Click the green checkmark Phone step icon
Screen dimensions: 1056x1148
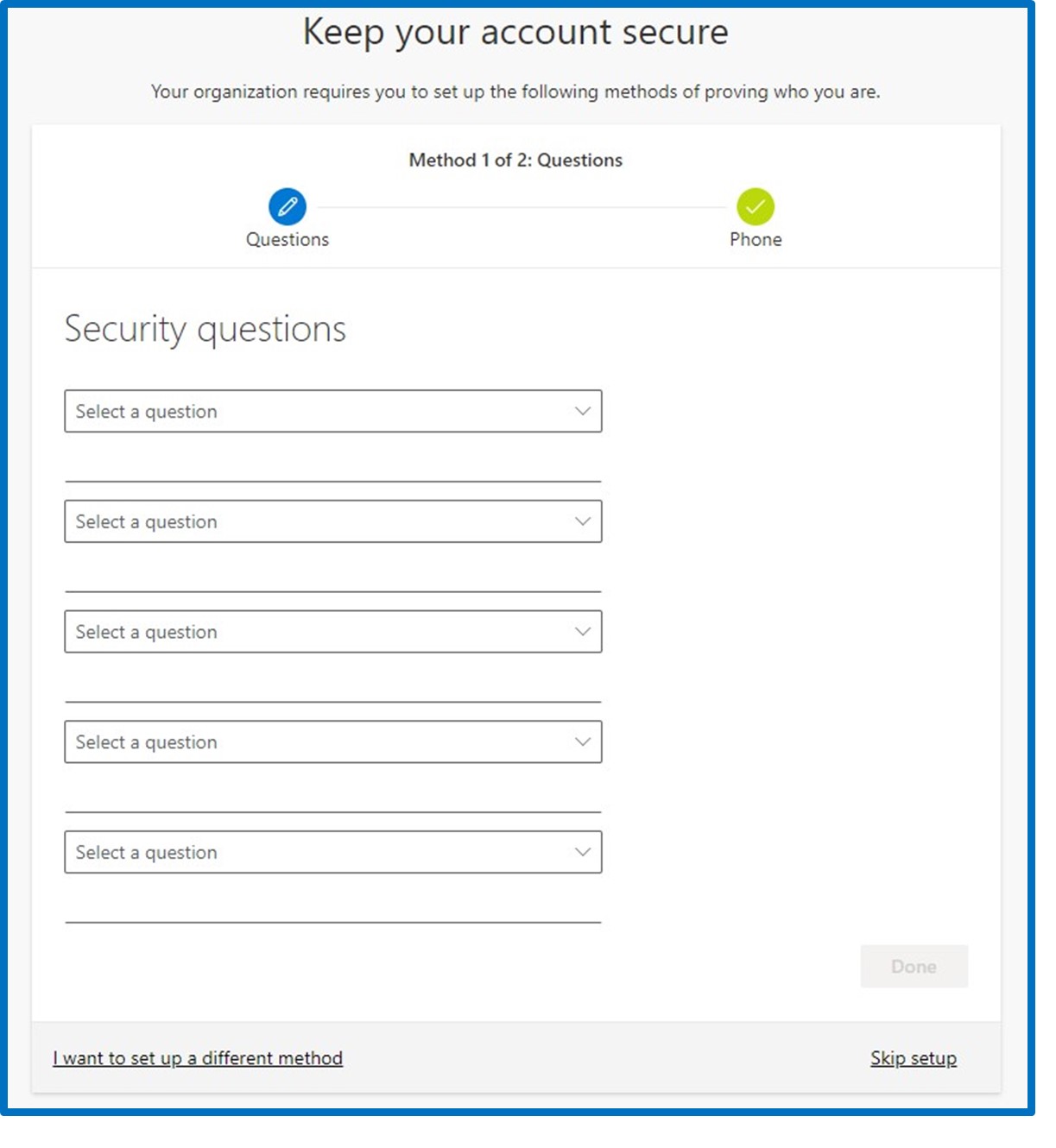(756, 207)
